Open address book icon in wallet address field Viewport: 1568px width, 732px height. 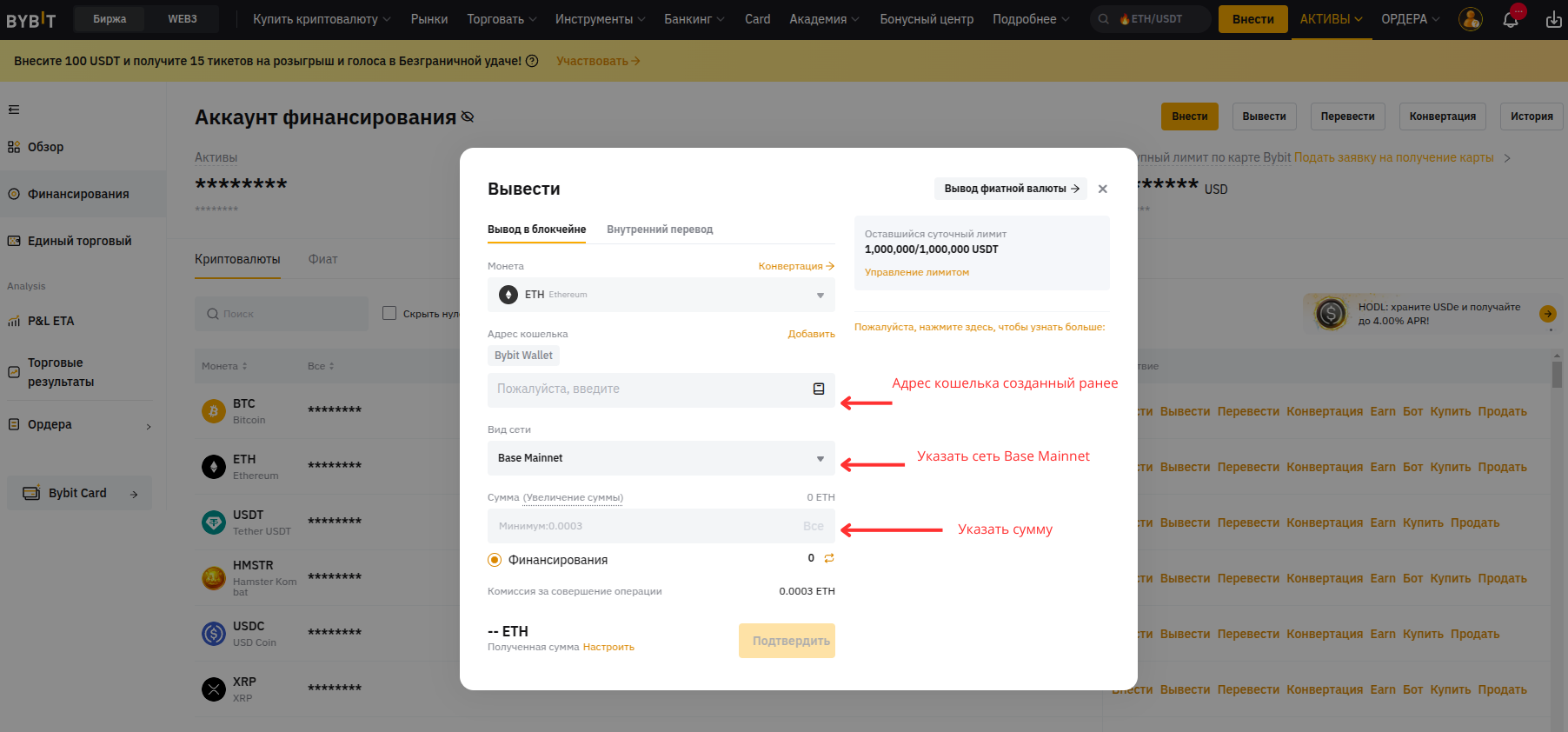point(819,389)
